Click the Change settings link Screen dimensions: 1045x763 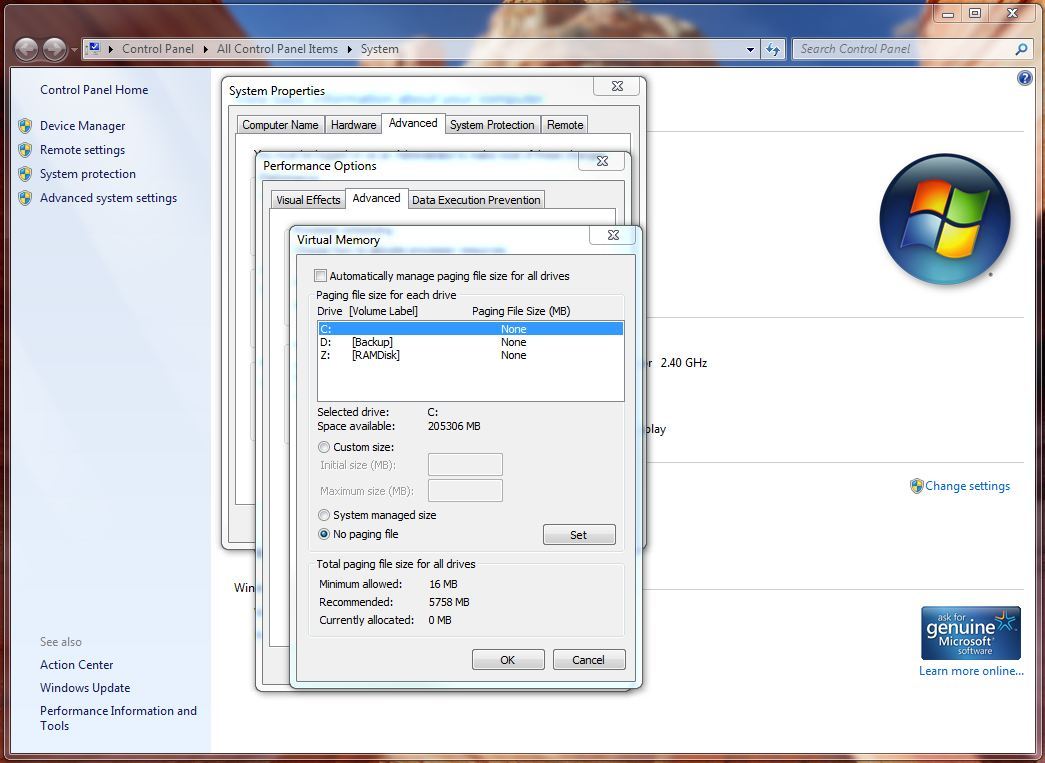967,486
